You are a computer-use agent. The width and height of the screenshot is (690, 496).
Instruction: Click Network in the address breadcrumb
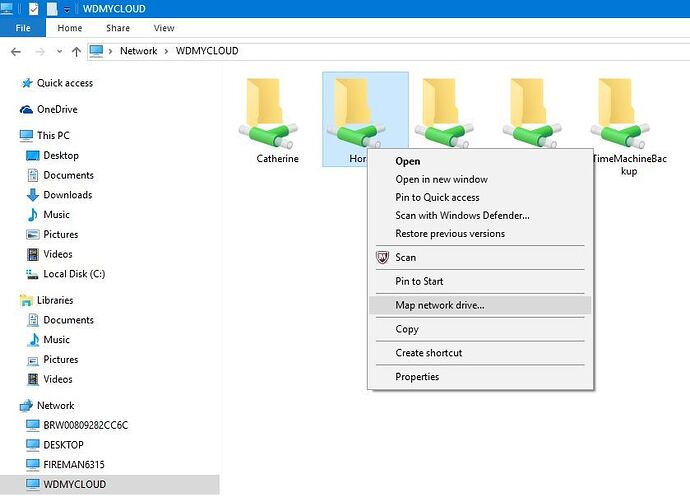click(x=139, y=51)
